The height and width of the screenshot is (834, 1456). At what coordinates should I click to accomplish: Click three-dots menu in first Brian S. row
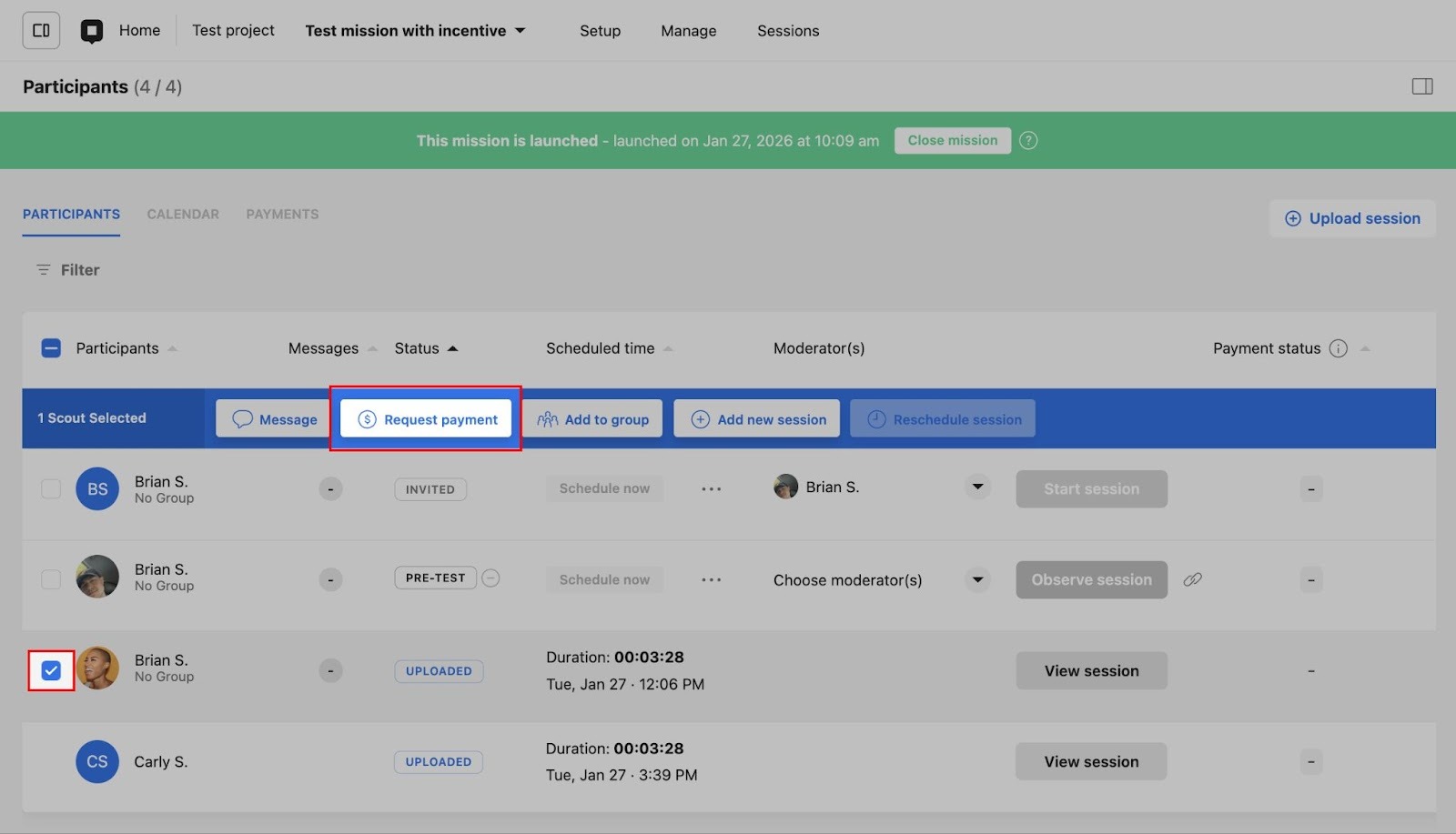[x=712, y=489]
